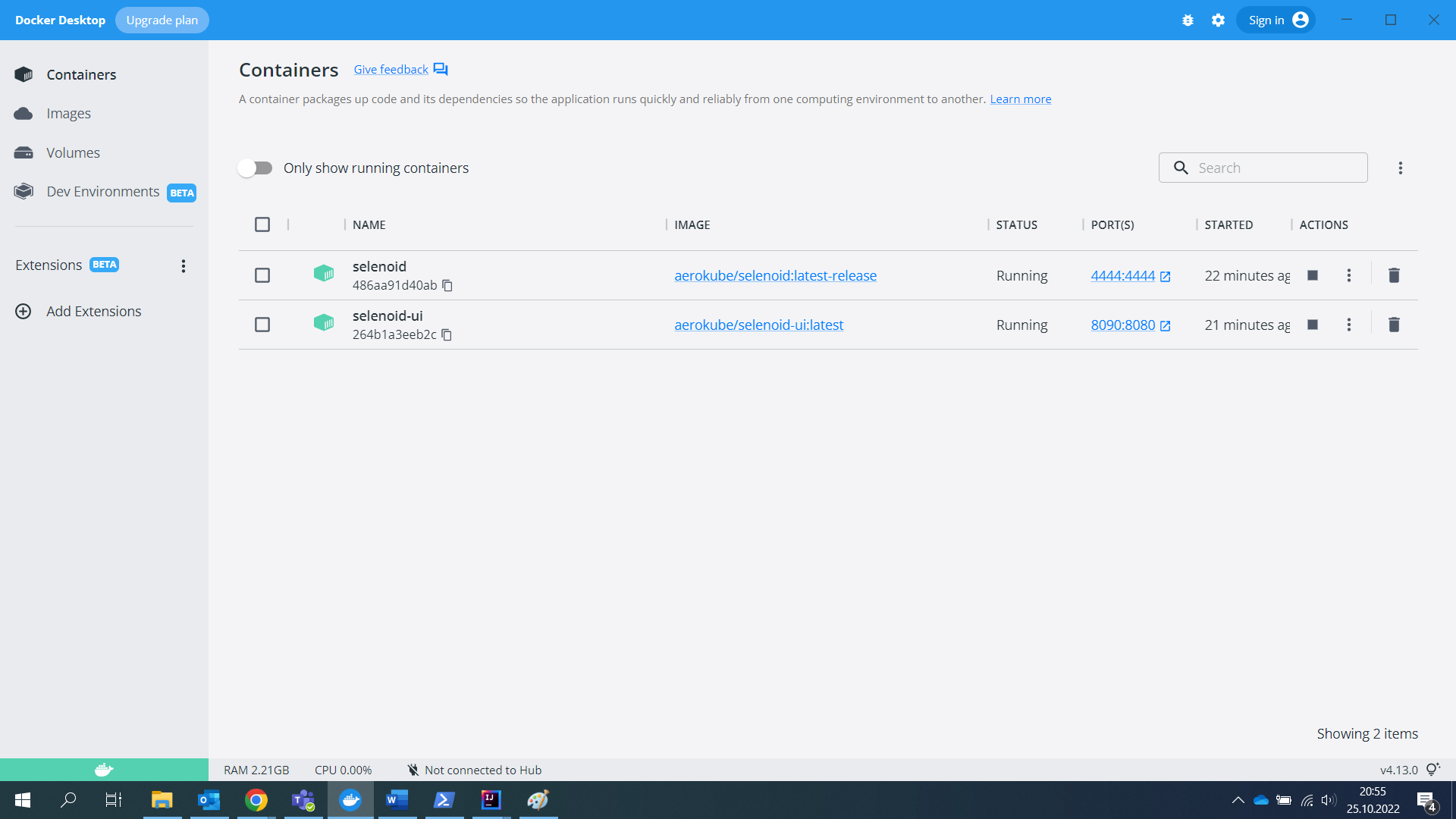Open aerokube/selenoid-ui:latest image link
Viewport: 1456px width, 819px height.
point(758,325)
